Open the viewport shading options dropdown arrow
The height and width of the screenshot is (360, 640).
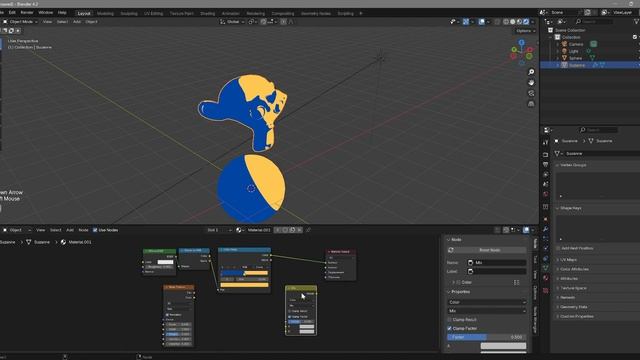pyautogui.click(x=533, y=22)
